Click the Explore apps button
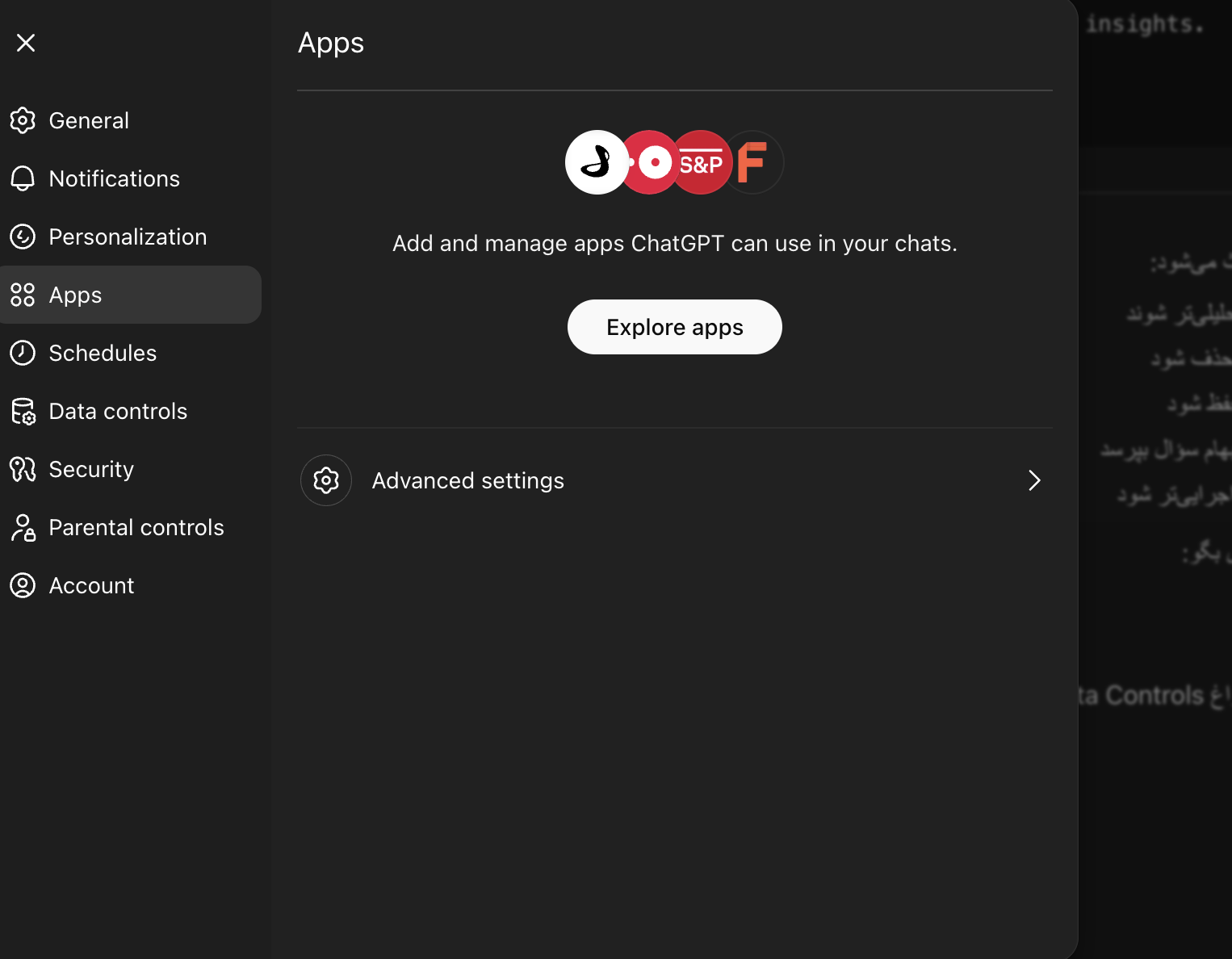1232x959 pixels. 674,327
